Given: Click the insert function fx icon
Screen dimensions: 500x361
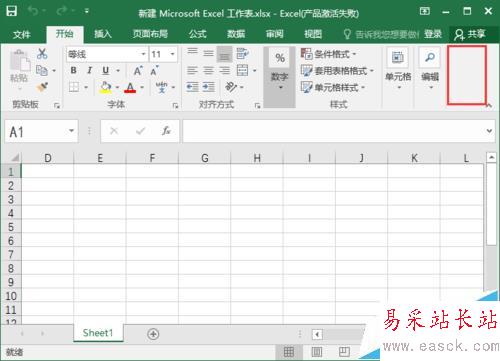Looking at the screenshot, I should [166, 131].
